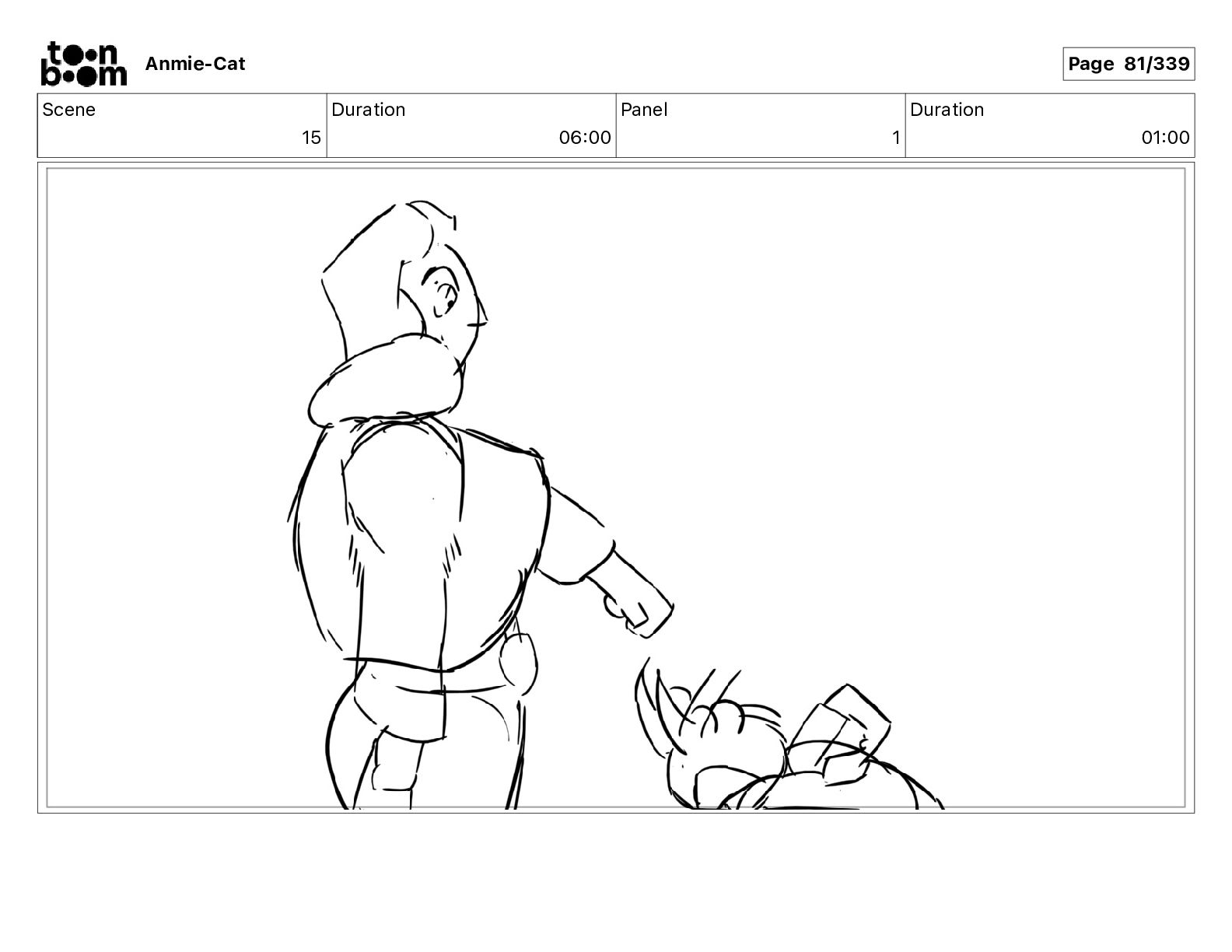Viewport: 1232px width, 952px height.
Task: Select the project title Anmie-Cat
Action: (194, 64)
